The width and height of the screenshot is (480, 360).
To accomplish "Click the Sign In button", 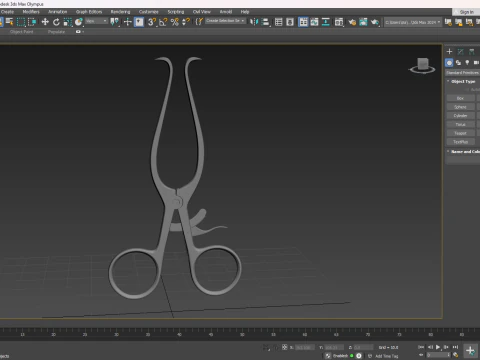I will coord(466,12).
